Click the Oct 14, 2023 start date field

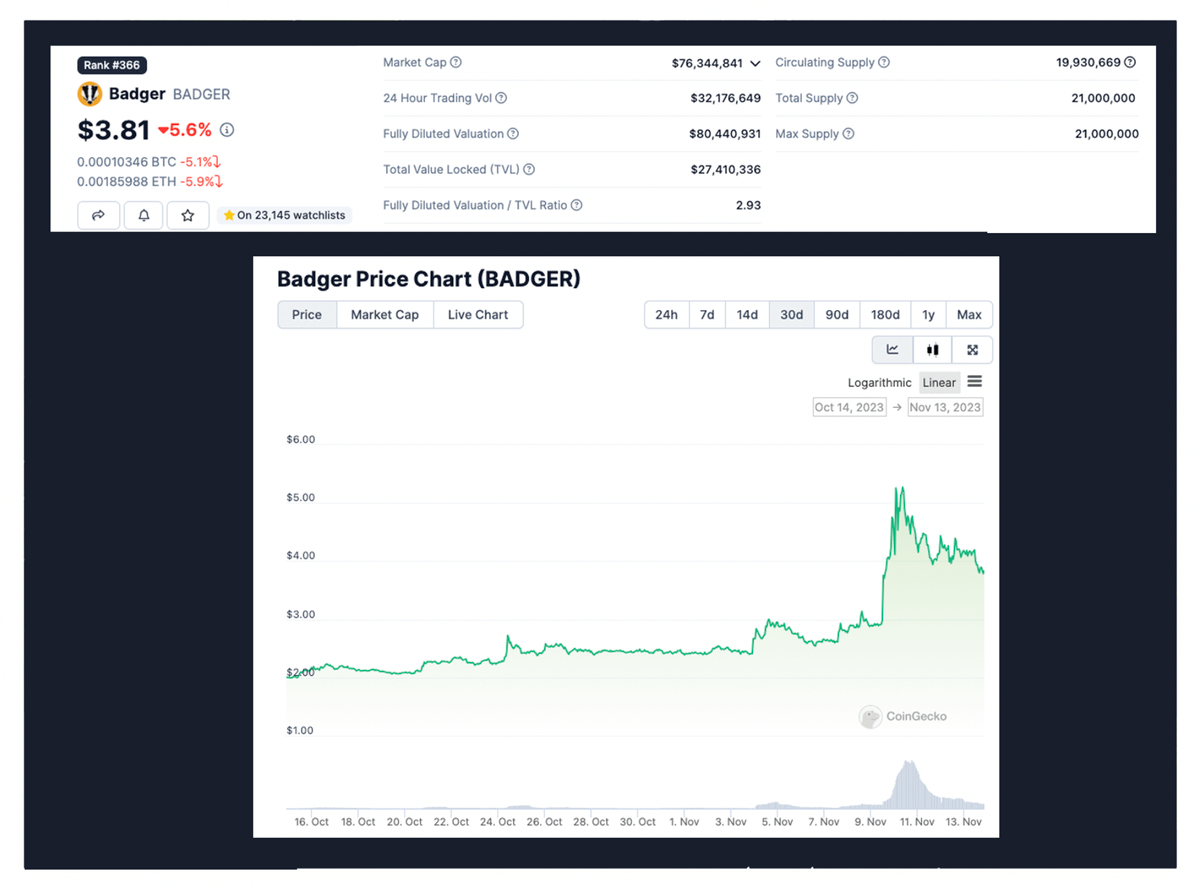[x=849, y=407]
